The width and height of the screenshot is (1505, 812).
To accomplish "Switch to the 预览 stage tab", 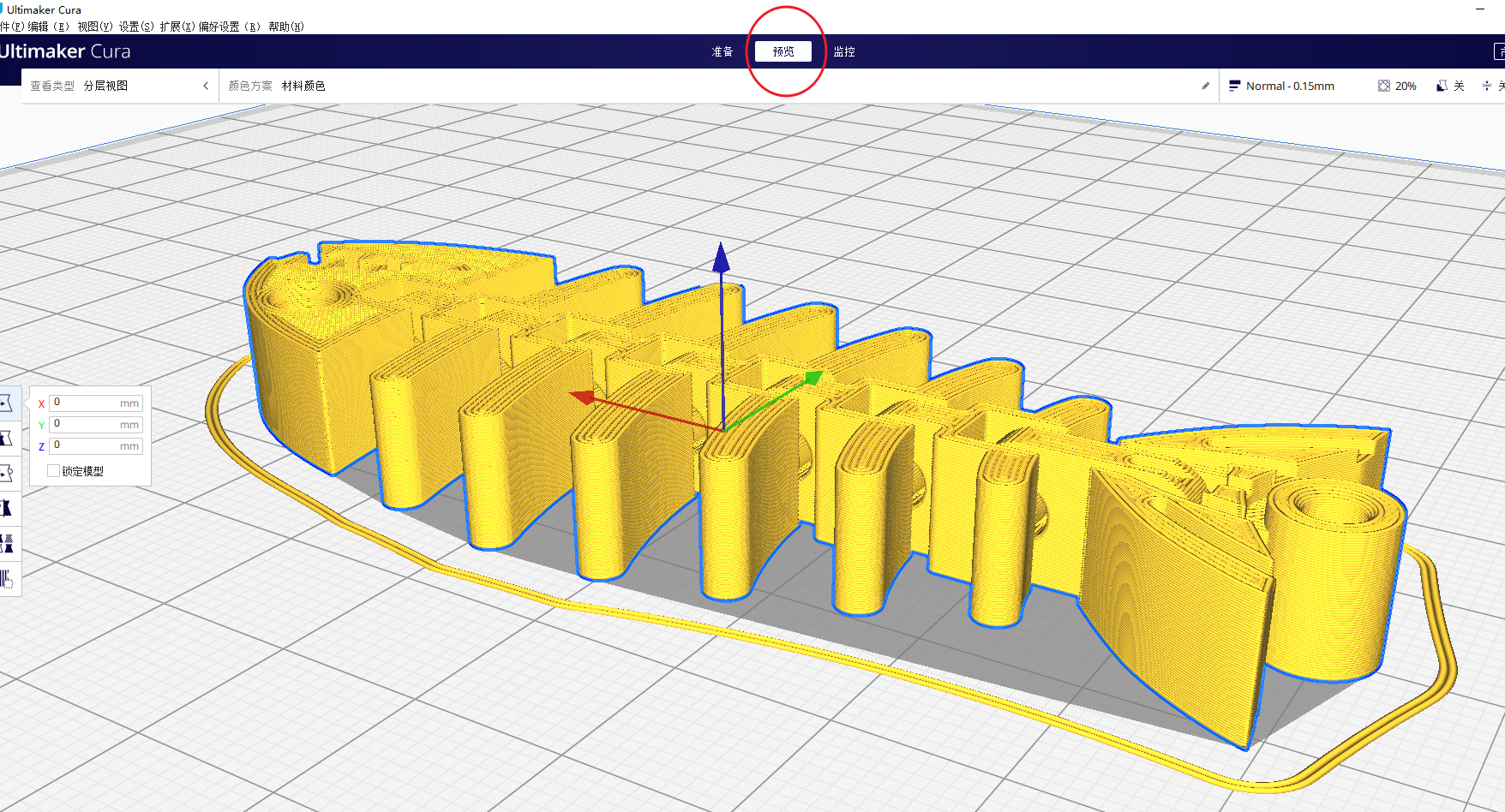I will pyautogui.click(x=783, y=51).
